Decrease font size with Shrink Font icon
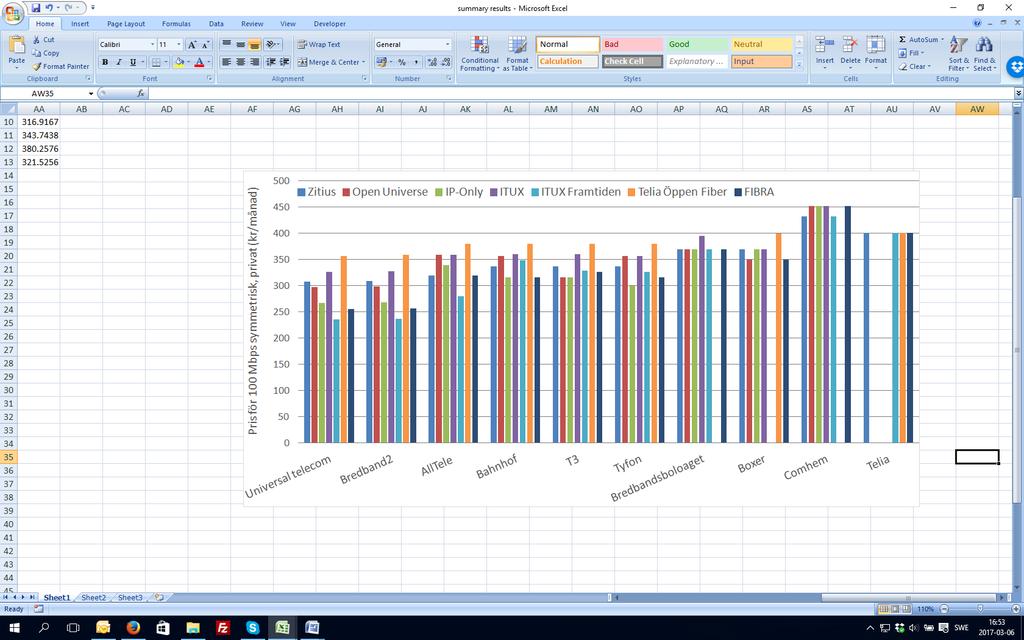Image resolution: width=1024 pixels, height=640 pixels. pos(205,44)
